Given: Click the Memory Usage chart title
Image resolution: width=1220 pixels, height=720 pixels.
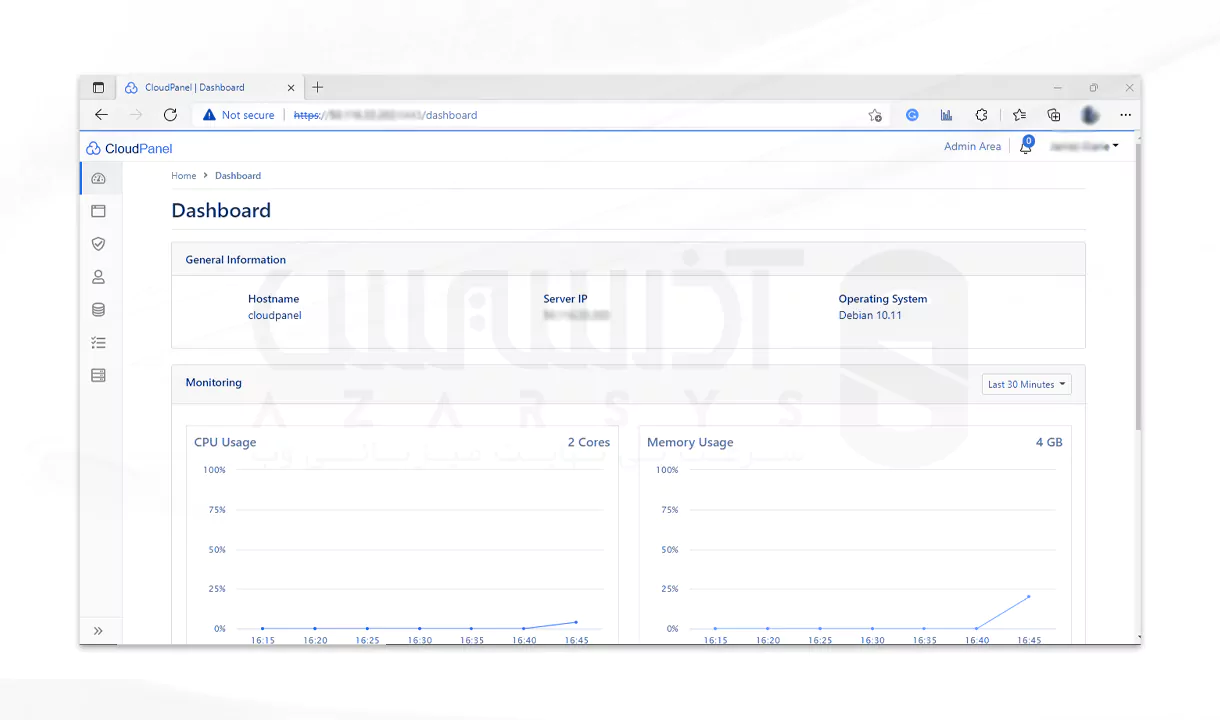Looking at the screenshot, I should tap(690, 442).
